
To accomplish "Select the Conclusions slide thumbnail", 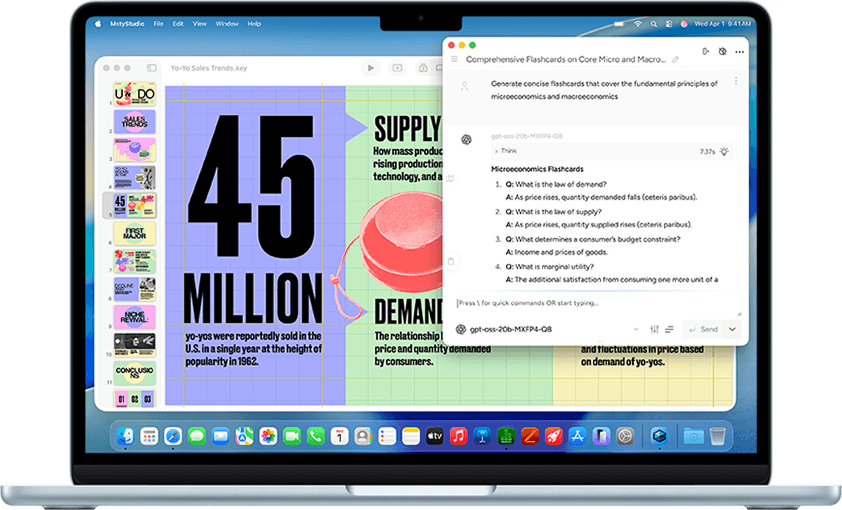I will coord(134,373).
